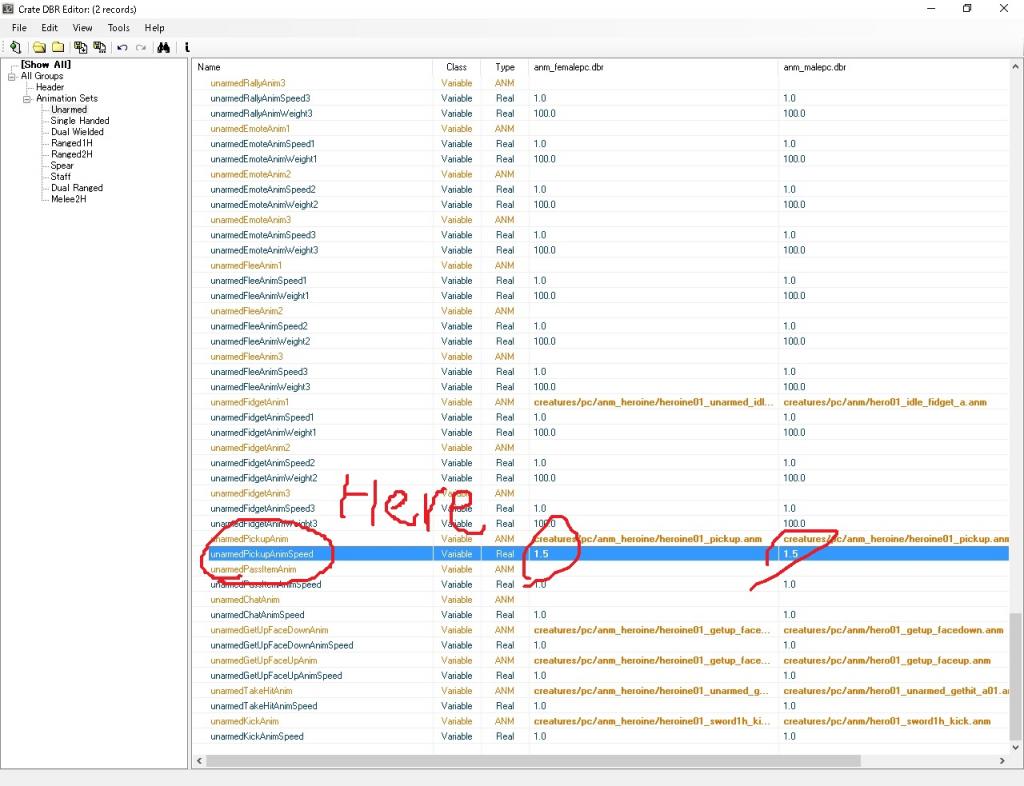Image resolution: width=1024 pixels, height=786 pixels.
Task: Collapse the Animation Sets tree node
Action: tap(27, 99)
